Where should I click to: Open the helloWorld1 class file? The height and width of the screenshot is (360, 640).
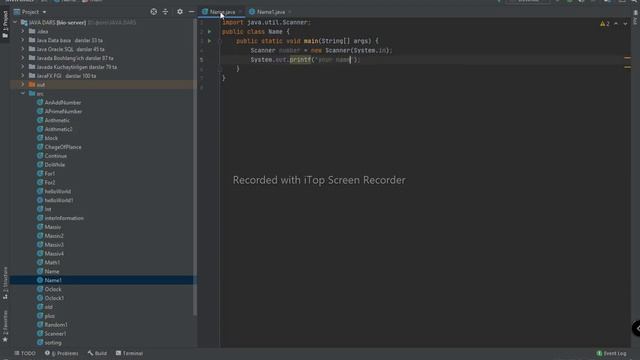59,200
